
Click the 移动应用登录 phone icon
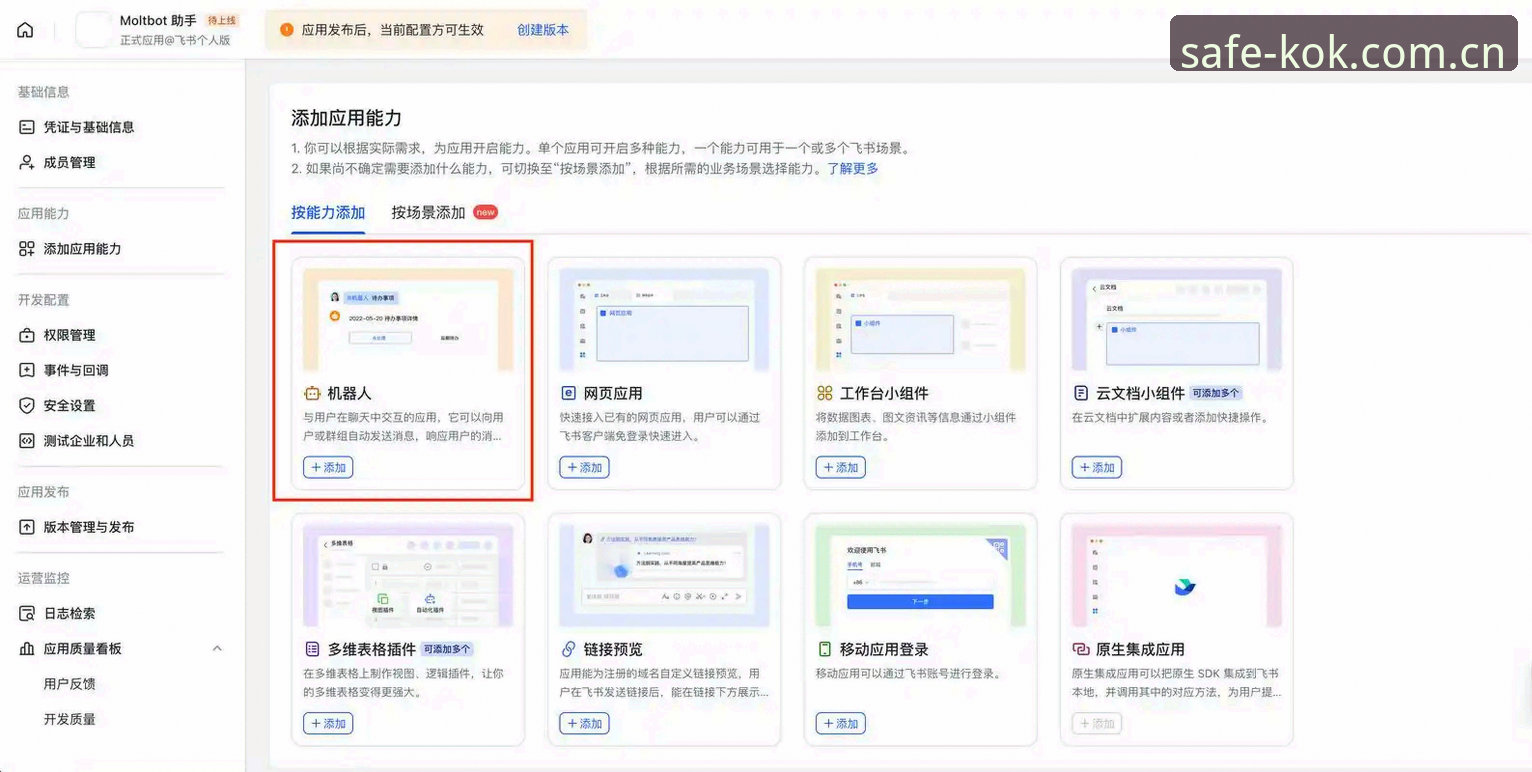824,649
